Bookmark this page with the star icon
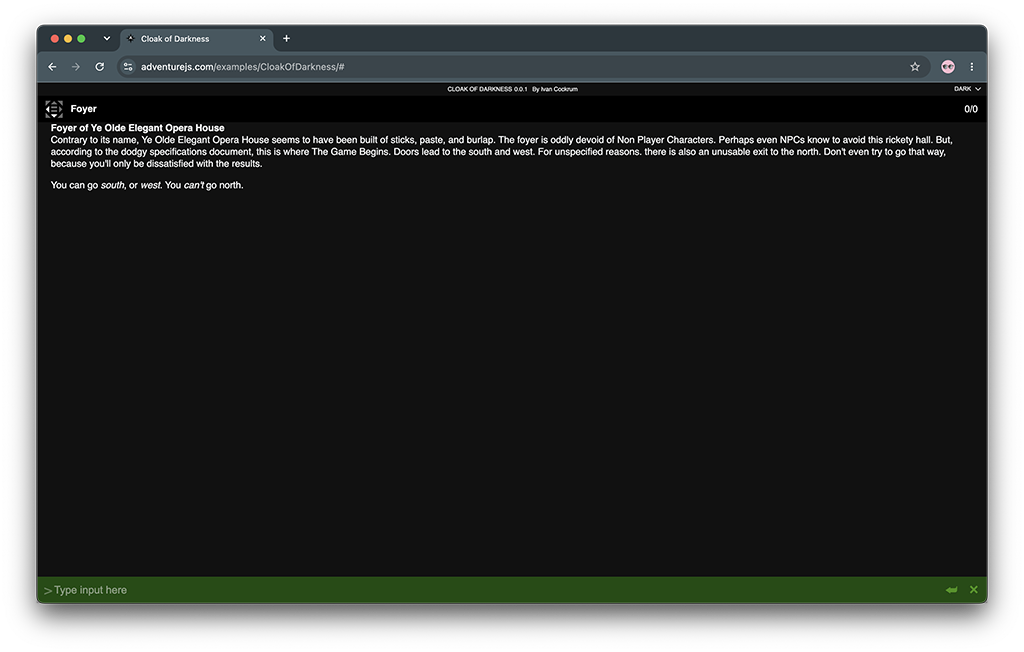Image resolution: width=1024 pixels, height=652 pixels. pyautogui.click(x=915, y=67)
